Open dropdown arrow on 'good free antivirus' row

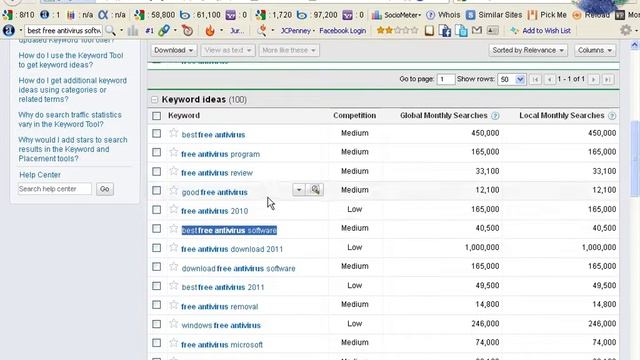pyautogui.click(x=299, y=190)
